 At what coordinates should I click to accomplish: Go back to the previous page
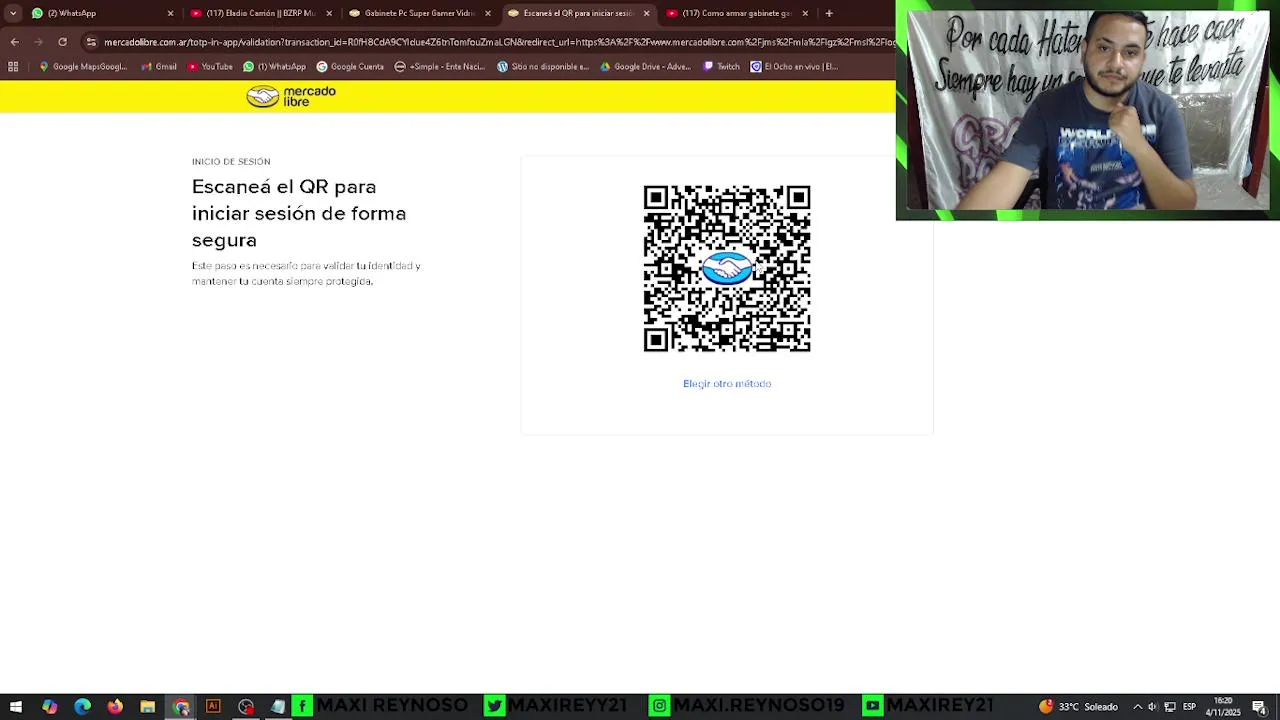(x=14, y=42)
